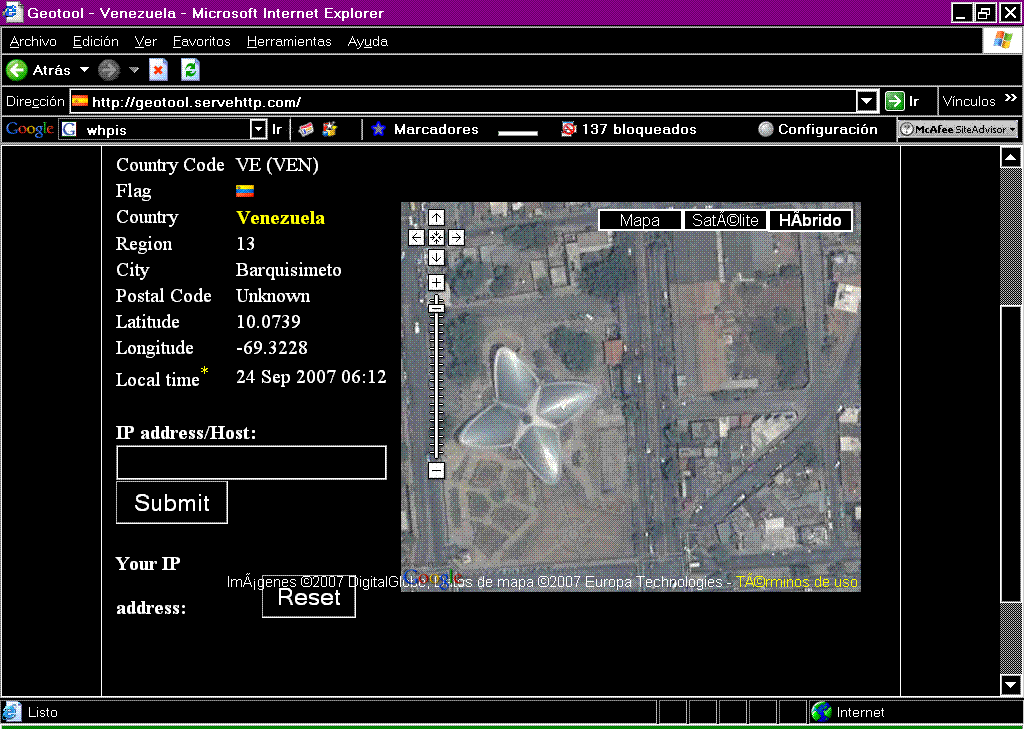The width and height of the screenshot is (1024, 729).
Task: Click the Google toolbar news icon
Action: pos(306,129)
